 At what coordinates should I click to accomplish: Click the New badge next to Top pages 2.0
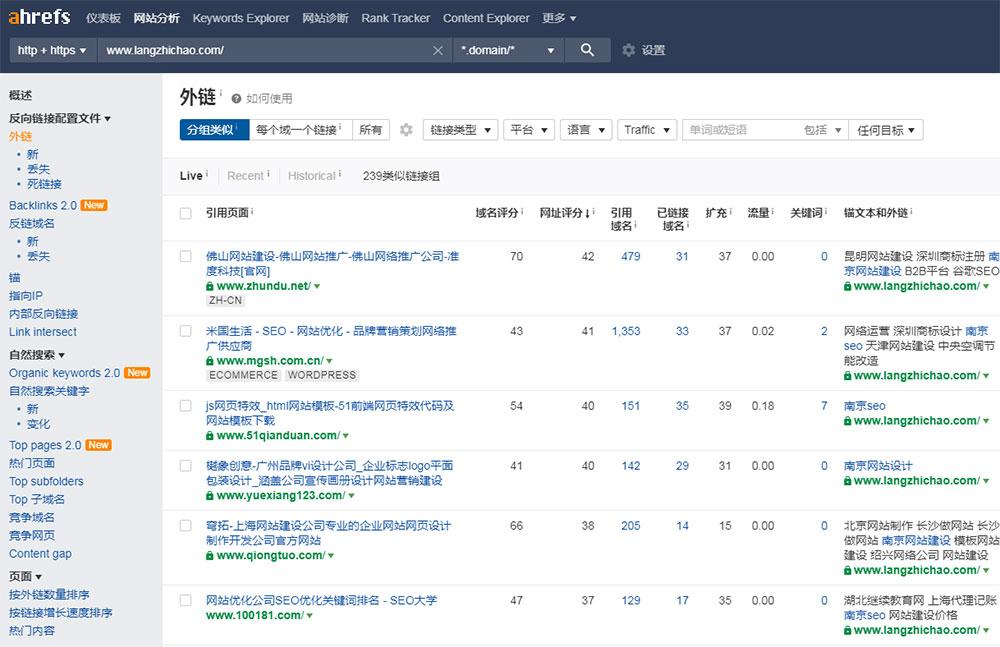pyautogui.click(x=98, y=445)
